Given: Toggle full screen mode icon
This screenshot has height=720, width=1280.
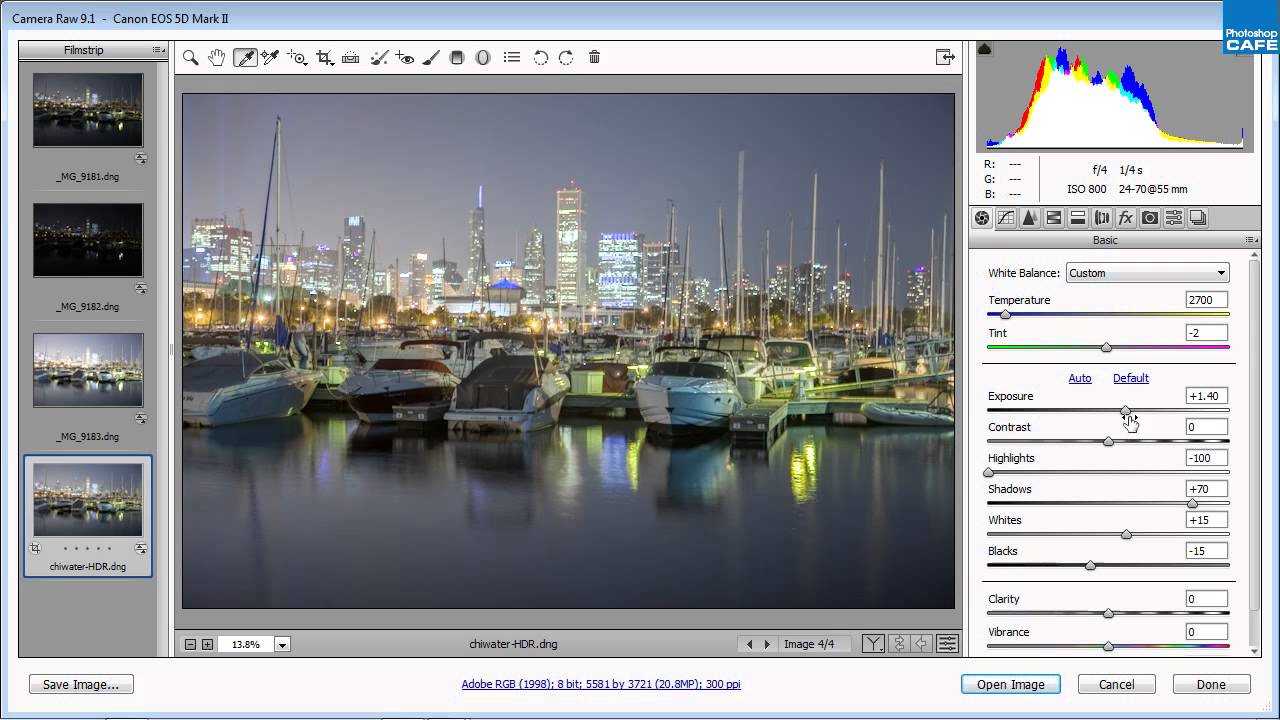Looking at the screenshot, I should (945, 58).
